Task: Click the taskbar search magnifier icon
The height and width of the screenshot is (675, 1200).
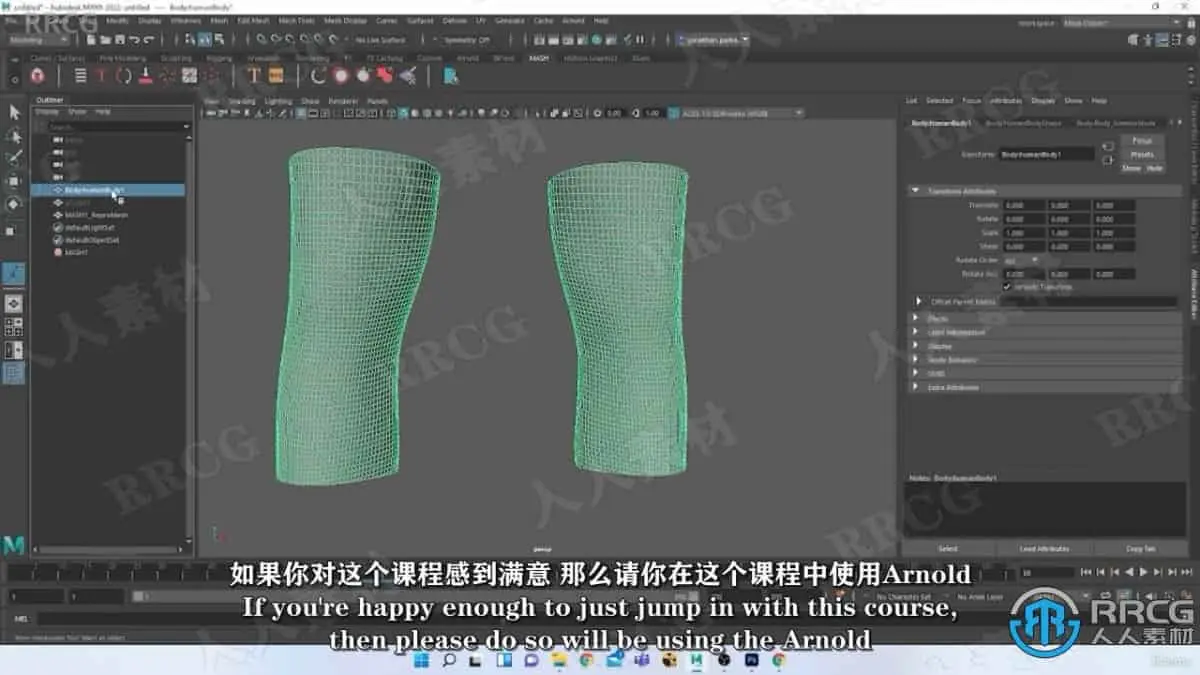Action: 449,660
